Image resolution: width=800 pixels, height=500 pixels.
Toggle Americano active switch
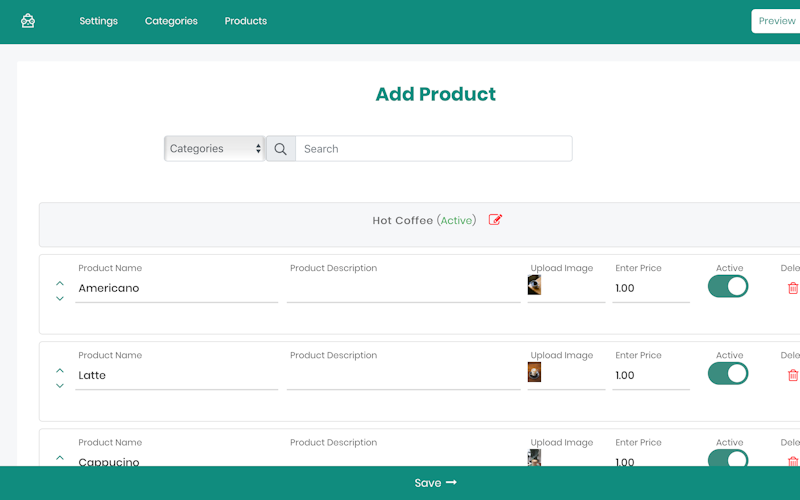coord(728,286)
